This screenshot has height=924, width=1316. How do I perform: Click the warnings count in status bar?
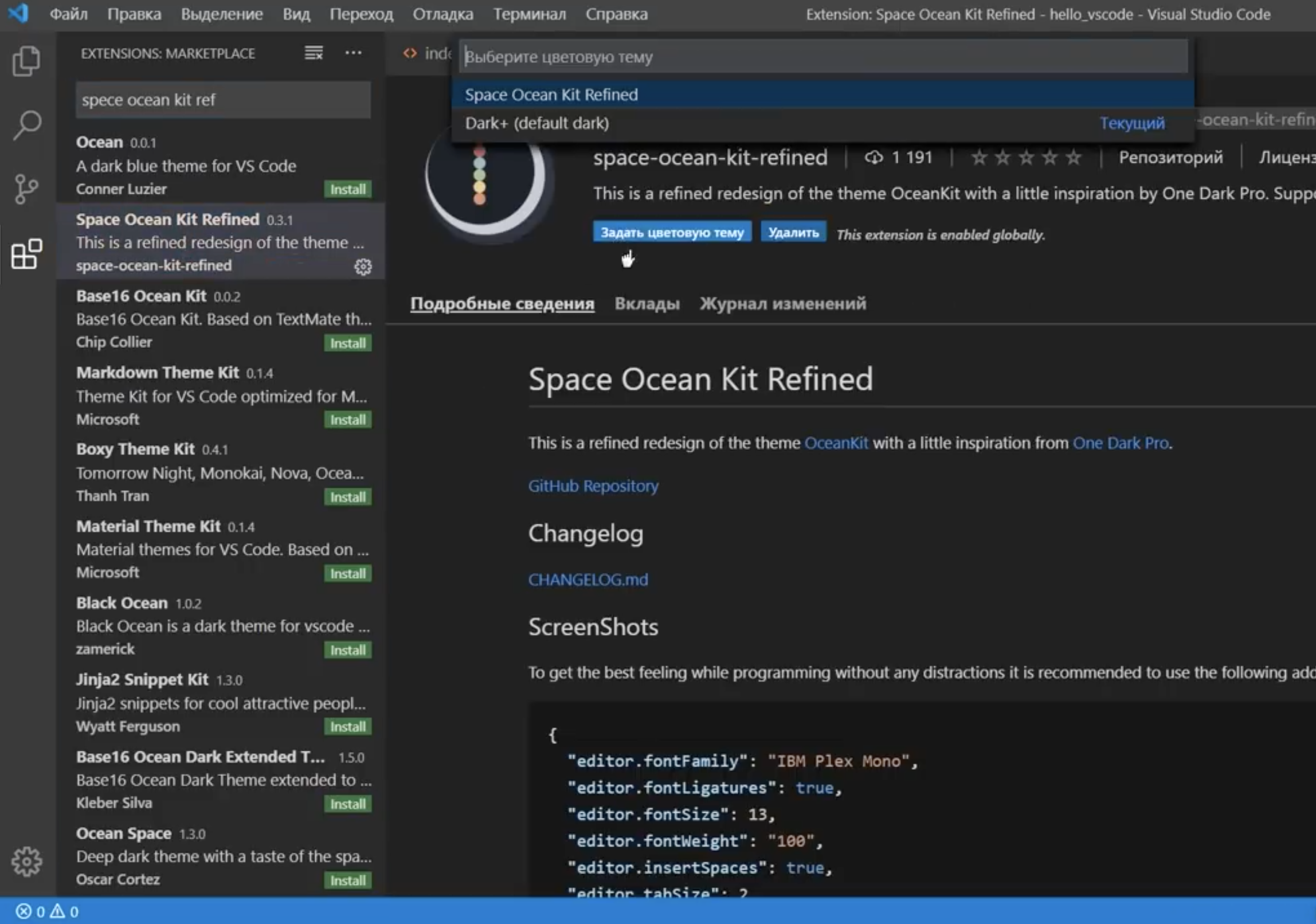(x=64, y=911)
